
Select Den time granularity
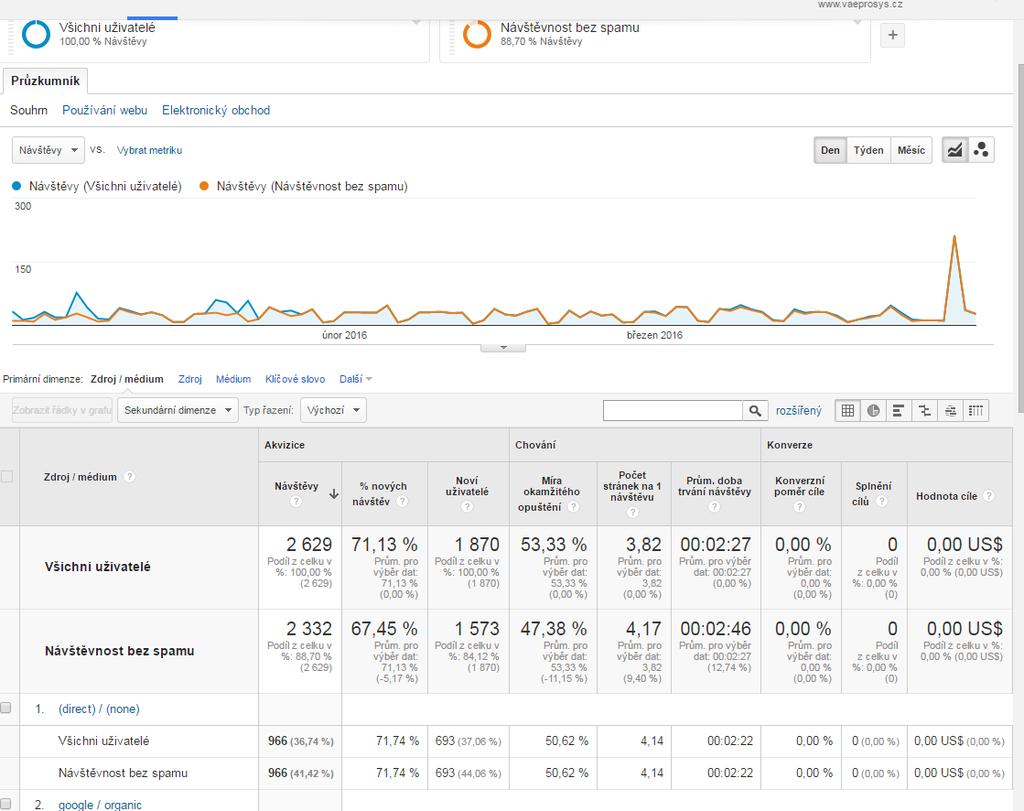(x=830, y=150)
